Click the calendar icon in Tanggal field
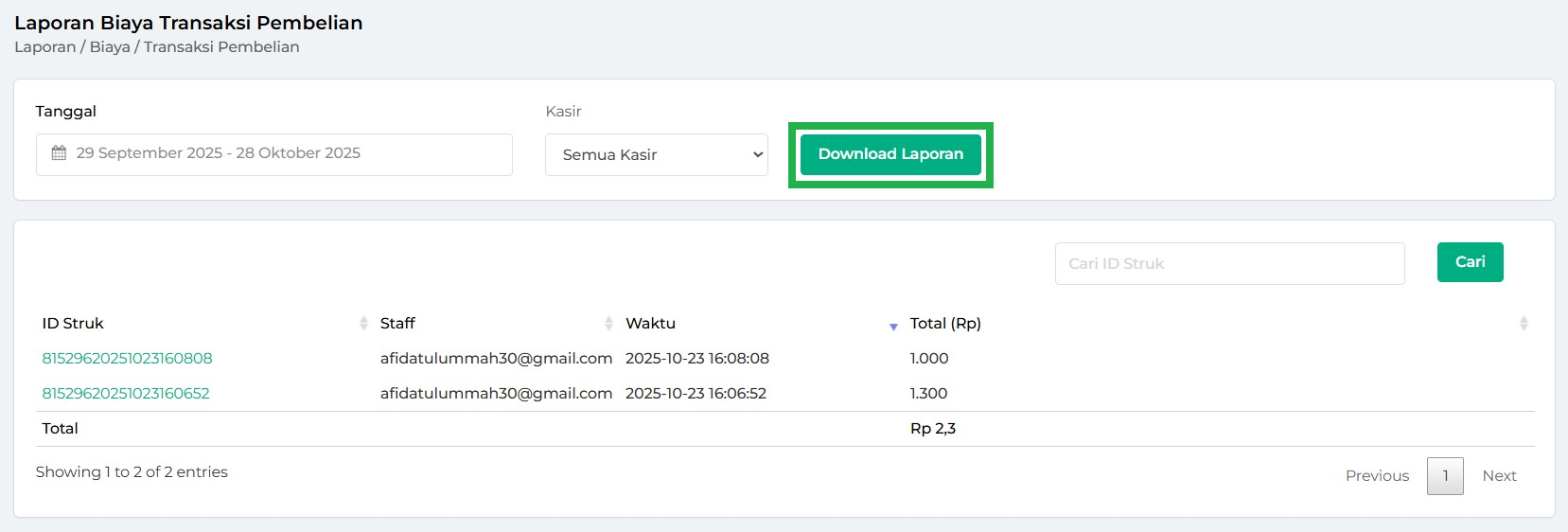 [x=59, y=153]
